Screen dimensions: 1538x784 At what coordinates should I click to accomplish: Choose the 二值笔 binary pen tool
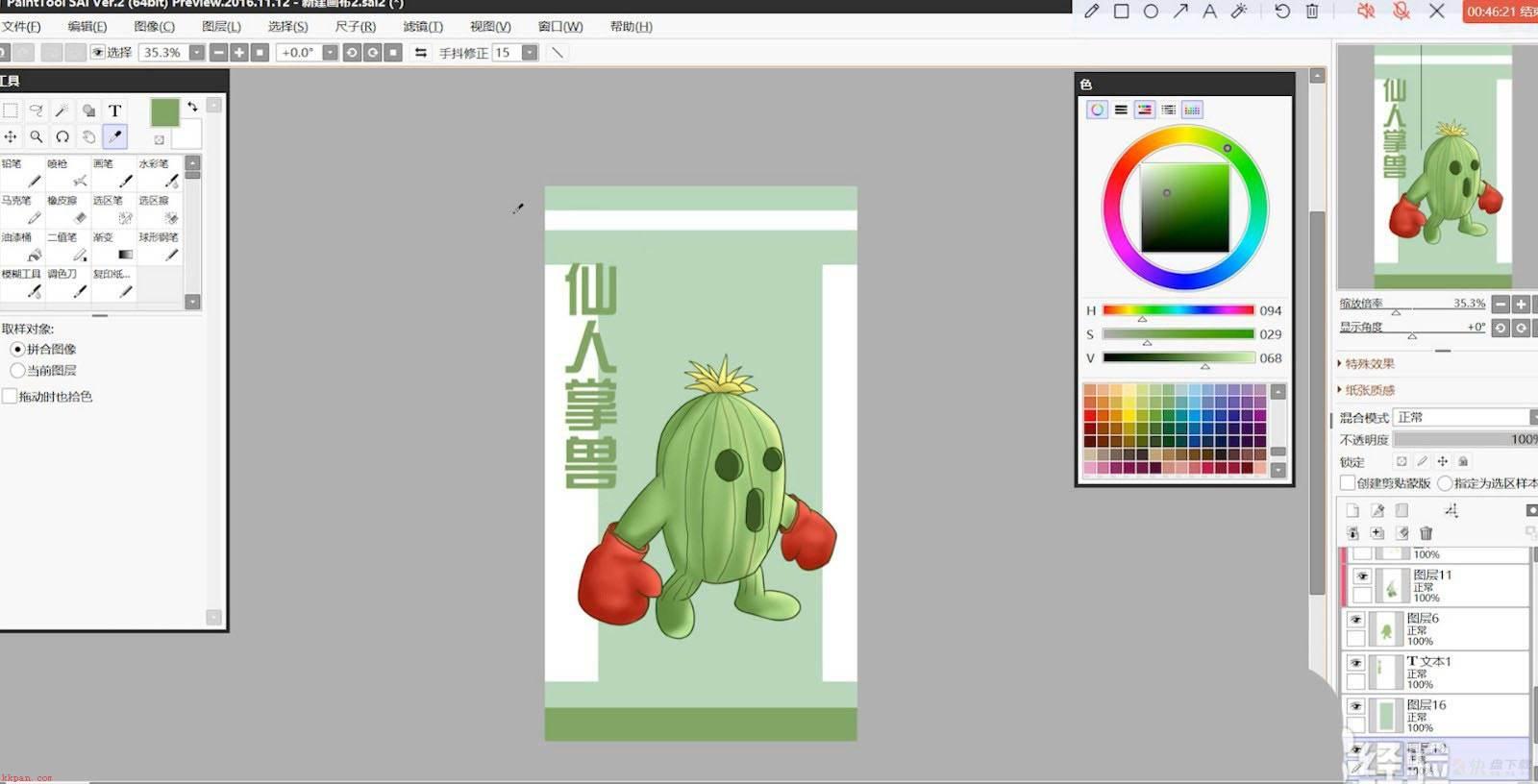[68, 246]
